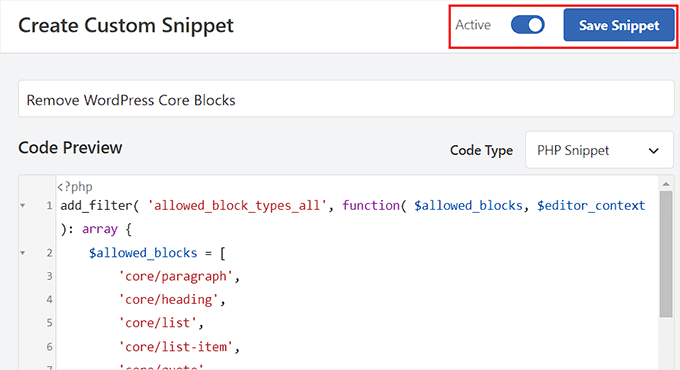Click line number 5 in gutter
The image size is (680, 370).
tap(49, 323)
